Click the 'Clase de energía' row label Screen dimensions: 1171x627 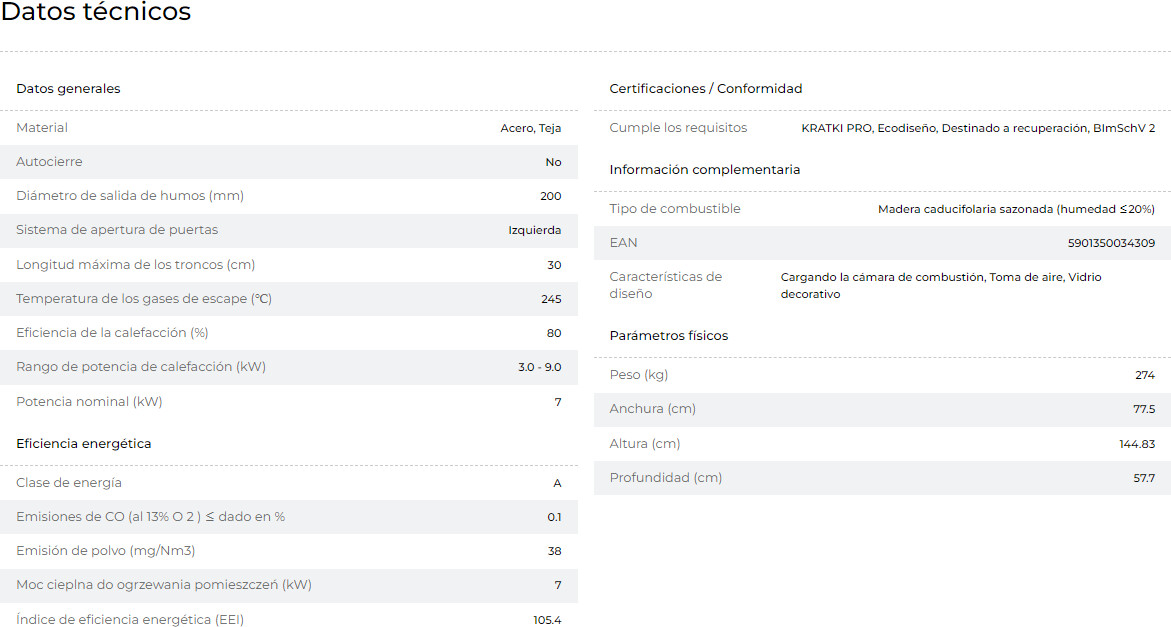point(69,483)
